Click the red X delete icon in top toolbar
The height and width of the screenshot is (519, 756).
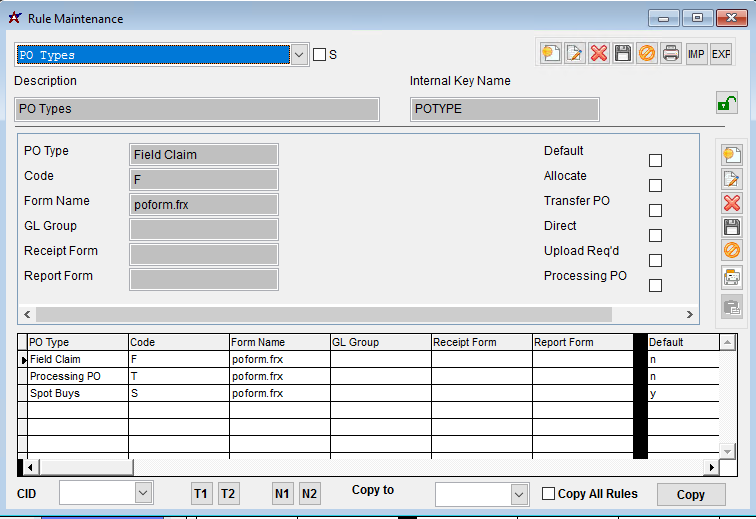(x=599, y=53)
